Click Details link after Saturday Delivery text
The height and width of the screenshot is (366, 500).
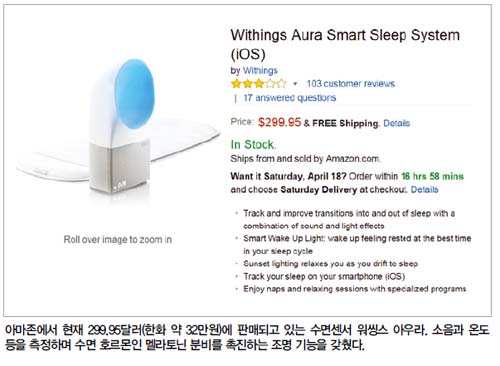(424, 190)
